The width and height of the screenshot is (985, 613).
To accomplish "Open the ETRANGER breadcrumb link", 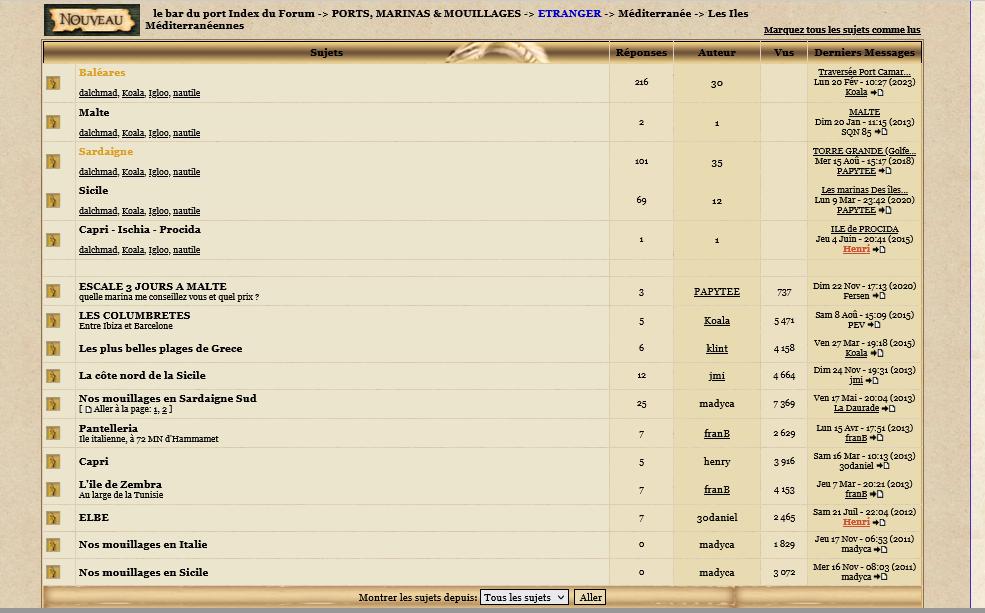I will [569, 14].
